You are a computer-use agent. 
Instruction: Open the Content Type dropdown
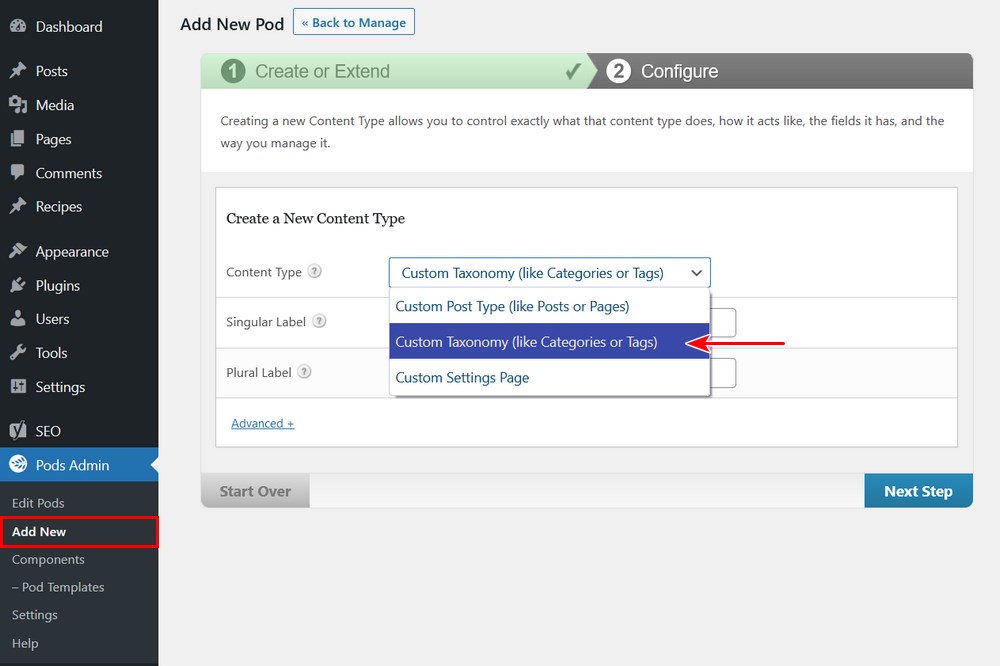(549, 273)
